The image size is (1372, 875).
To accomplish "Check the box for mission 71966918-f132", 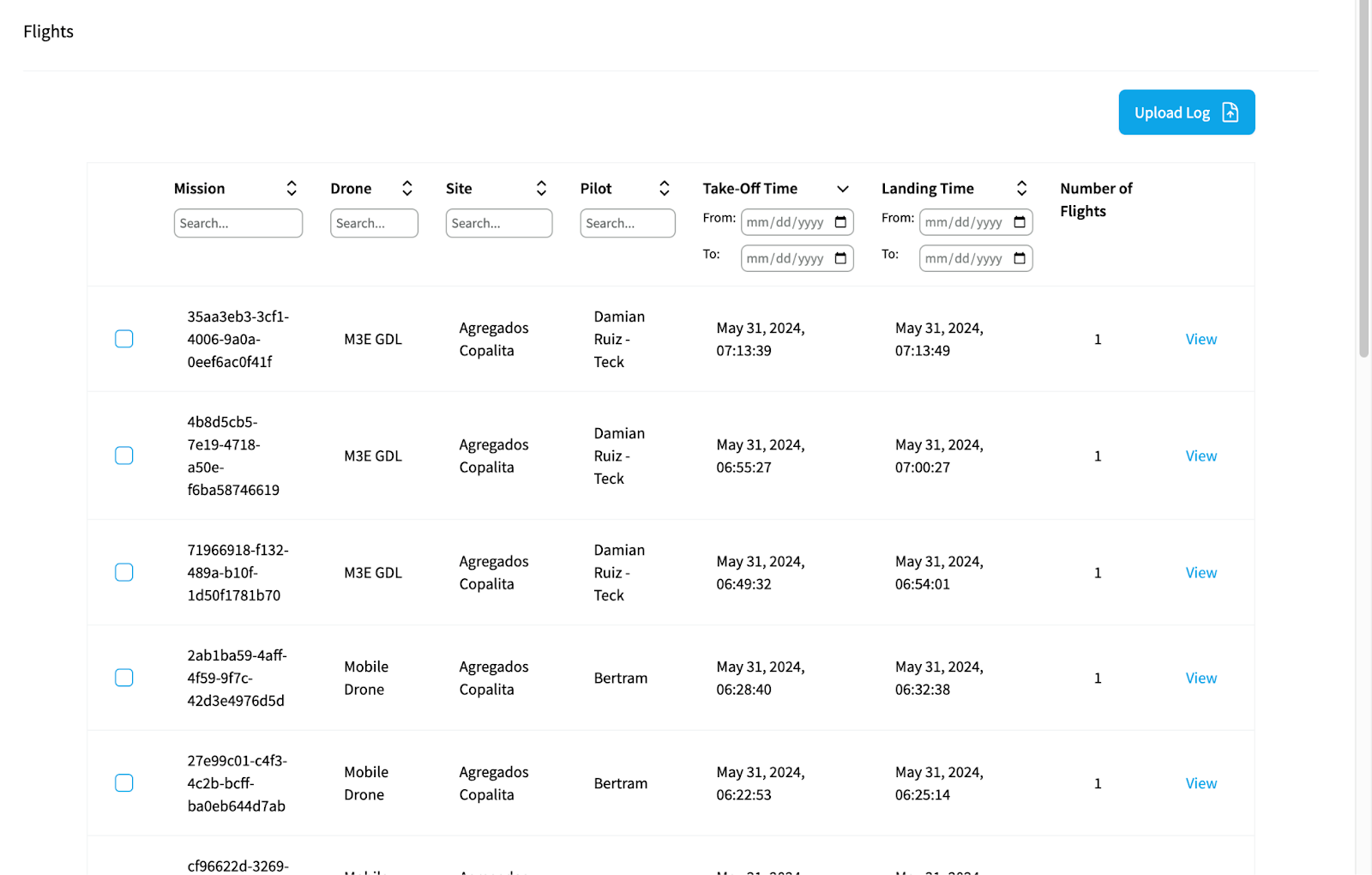I will [x=124, y=572].
